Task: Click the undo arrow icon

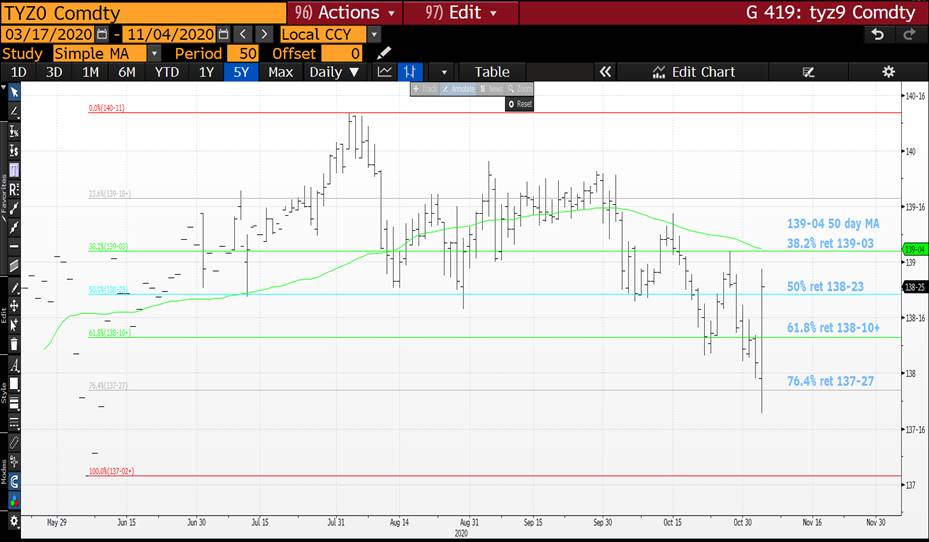Action: click(x=877, y=34)
